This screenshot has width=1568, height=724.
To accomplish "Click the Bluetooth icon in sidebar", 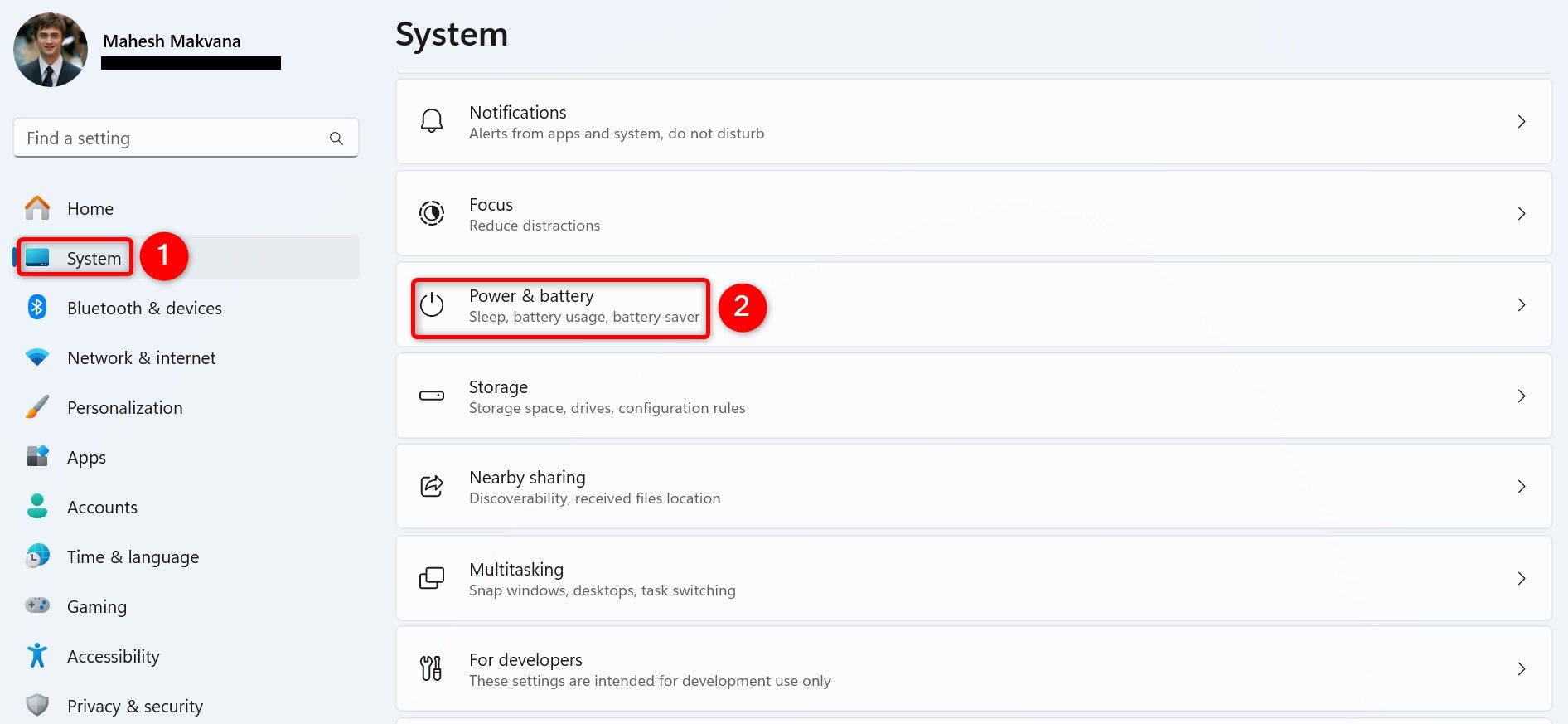I will pyautogui.click(x=37, y=308).
